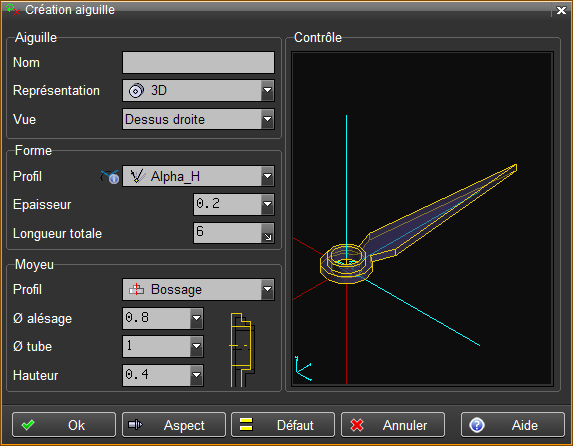The height and width of the screenshot is (446, 573).
Task: Open the Moyeu Profil Bossage dropdown
Action: pos(198,290)
